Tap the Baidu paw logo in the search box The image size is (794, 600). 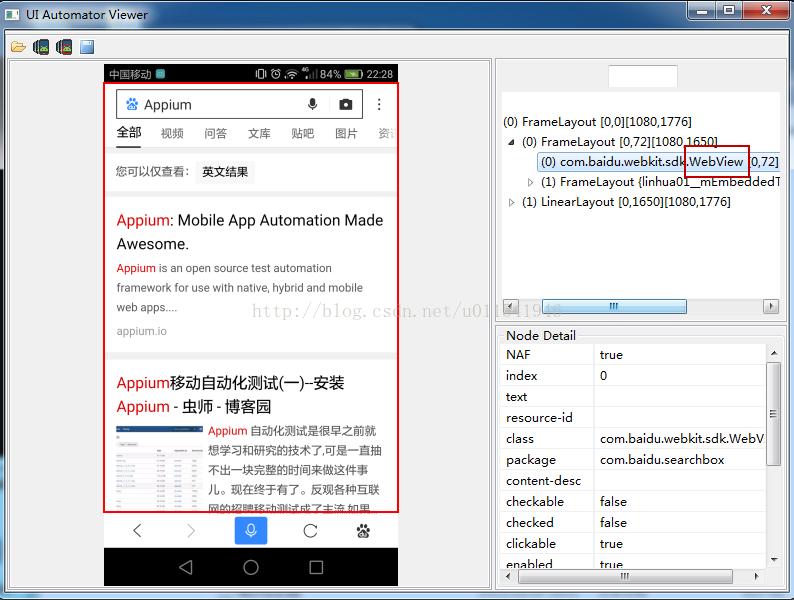132,104
